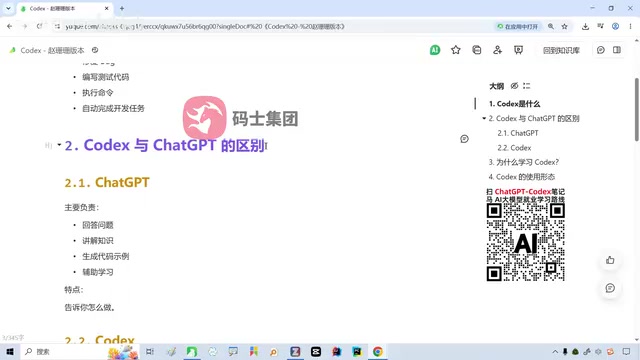Click the bullet text 自动完成开发任务
Viewport: 640px width, 360px height.
[113, 108]
